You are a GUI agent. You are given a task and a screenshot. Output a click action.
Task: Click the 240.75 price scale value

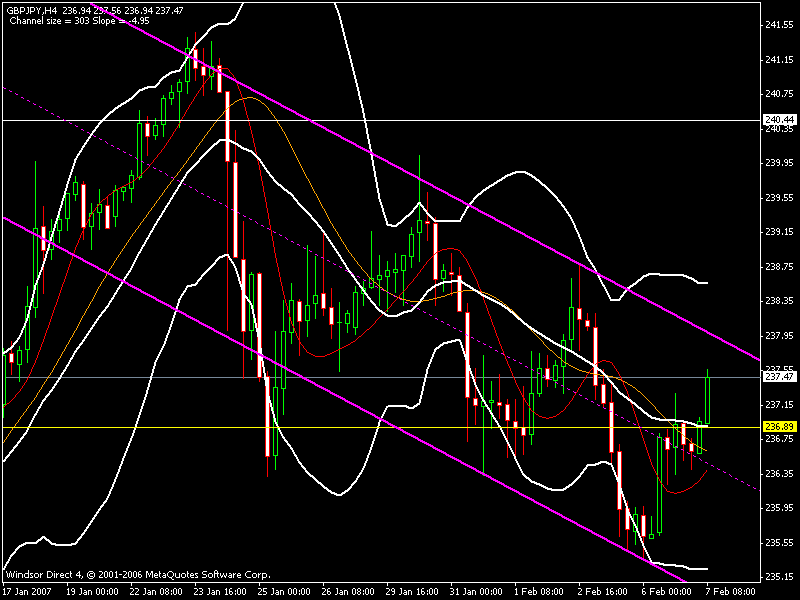pyautogui.click(x=780, y=93)
